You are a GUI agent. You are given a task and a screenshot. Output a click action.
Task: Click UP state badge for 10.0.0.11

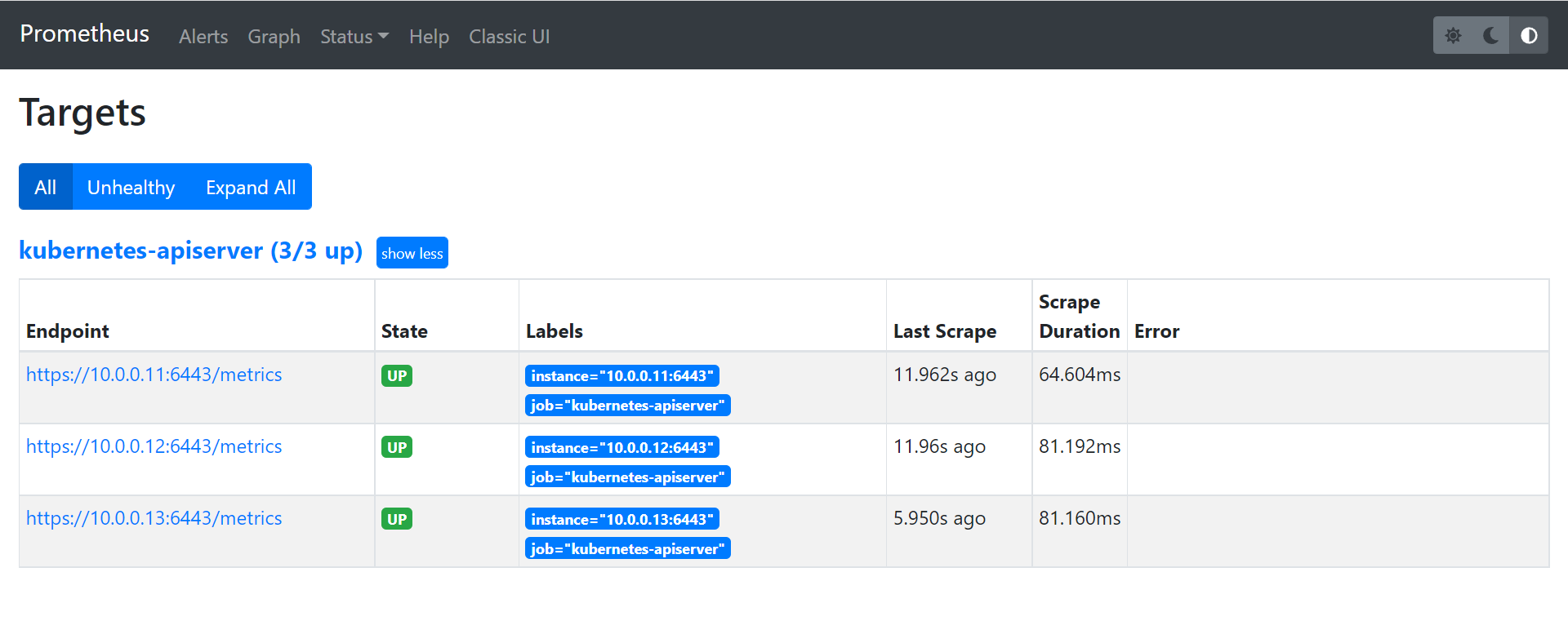tap(397, 376)
